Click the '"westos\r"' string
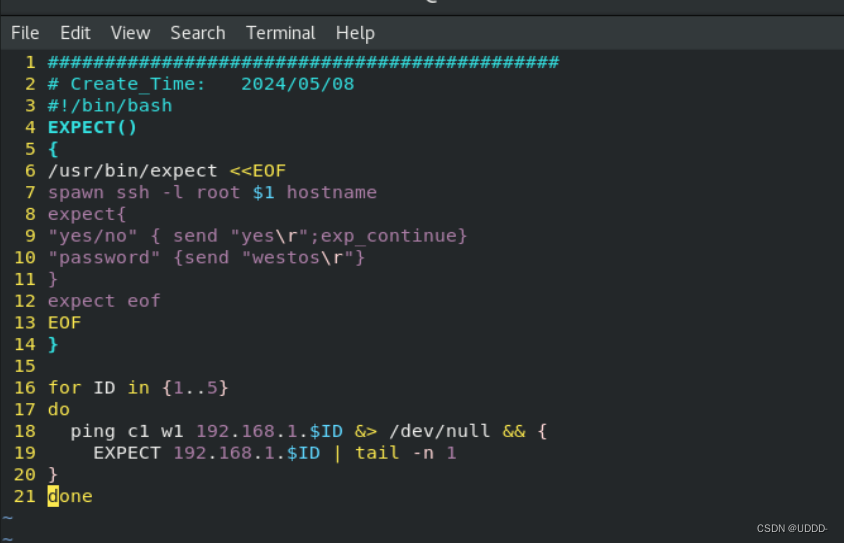 click(297, 257)
